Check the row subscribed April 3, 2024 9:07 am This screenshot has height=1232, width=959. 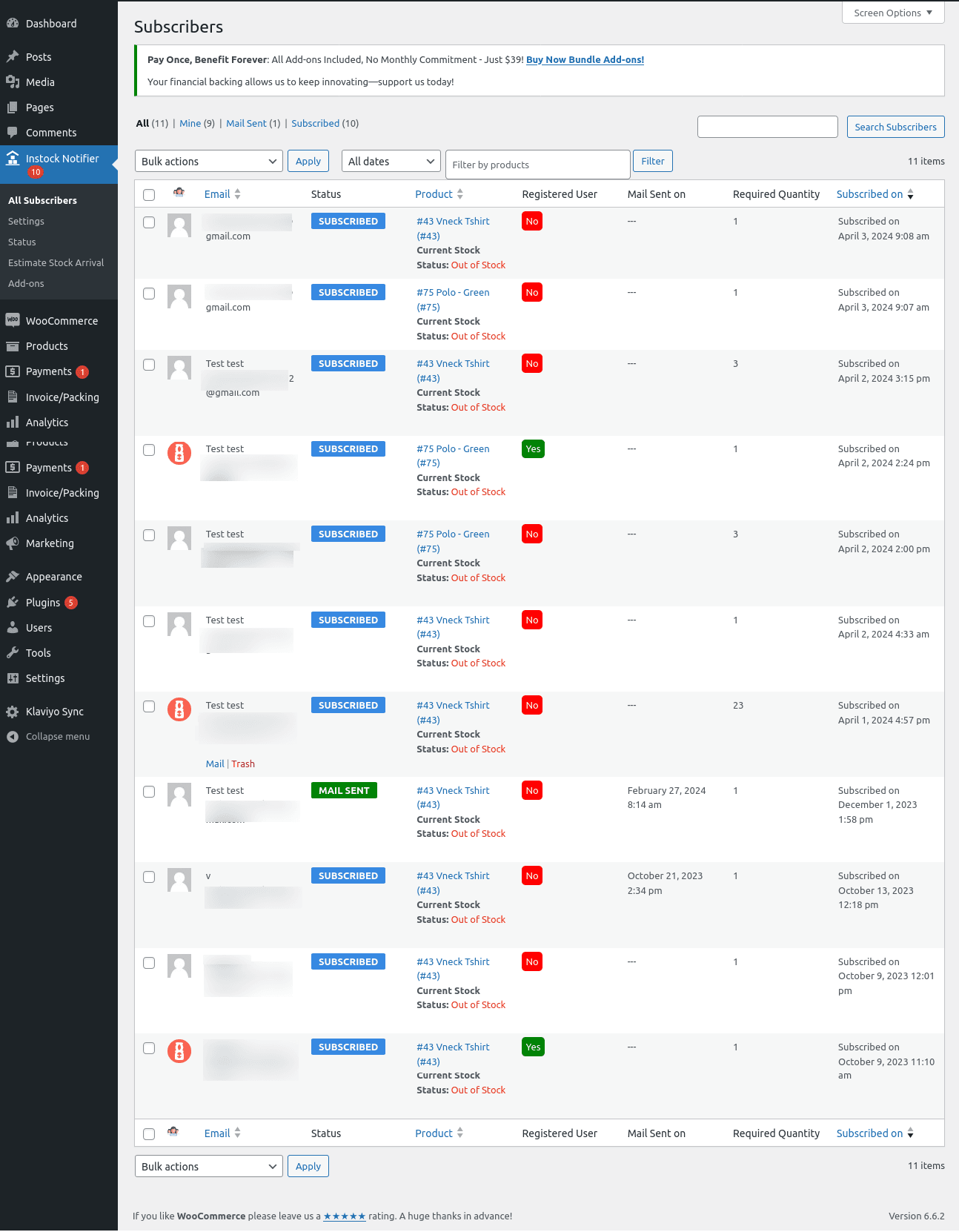149,294
